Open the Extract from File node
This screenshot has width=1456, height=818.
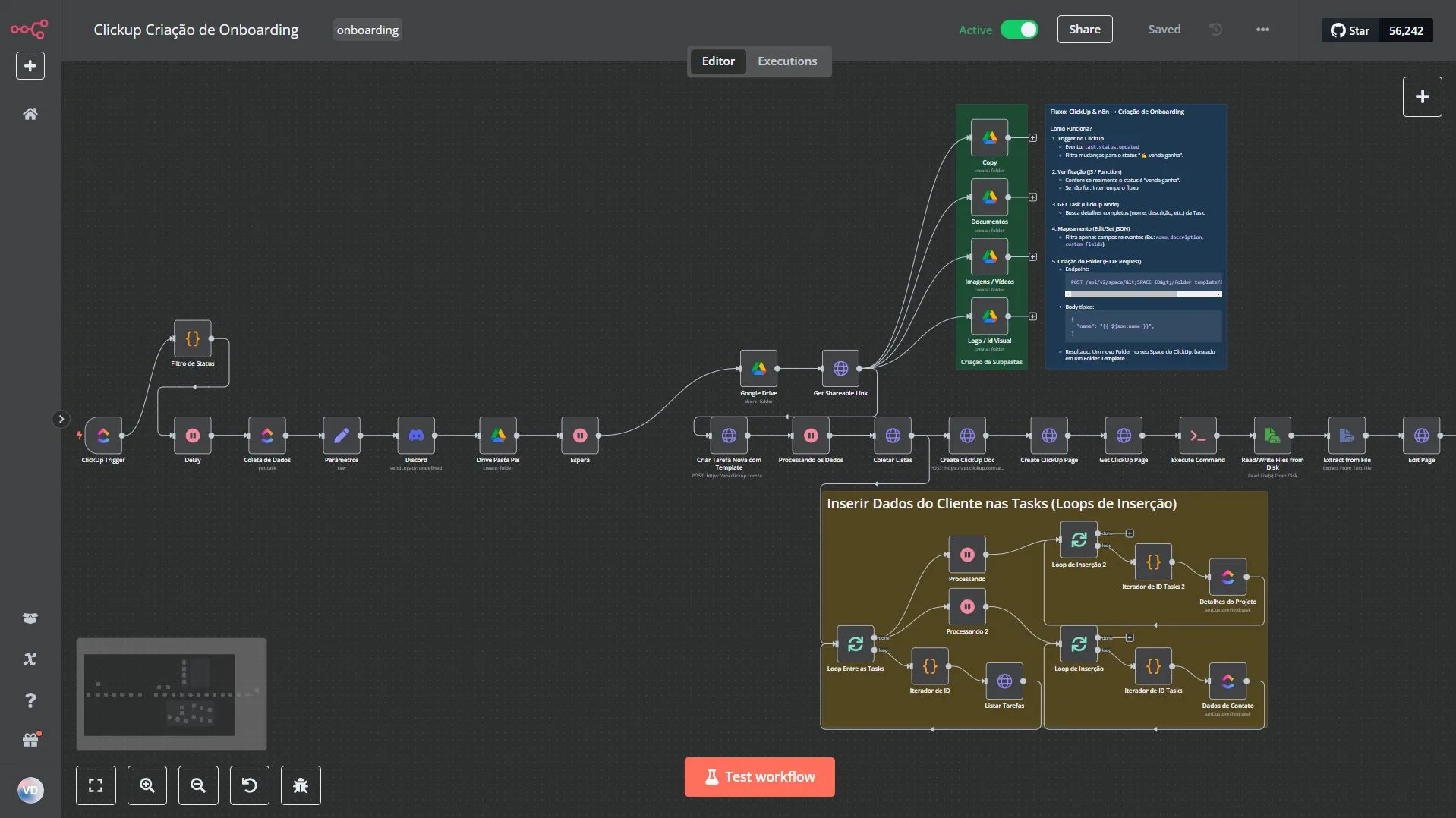pyautogui.click(x=1347, y=436)
